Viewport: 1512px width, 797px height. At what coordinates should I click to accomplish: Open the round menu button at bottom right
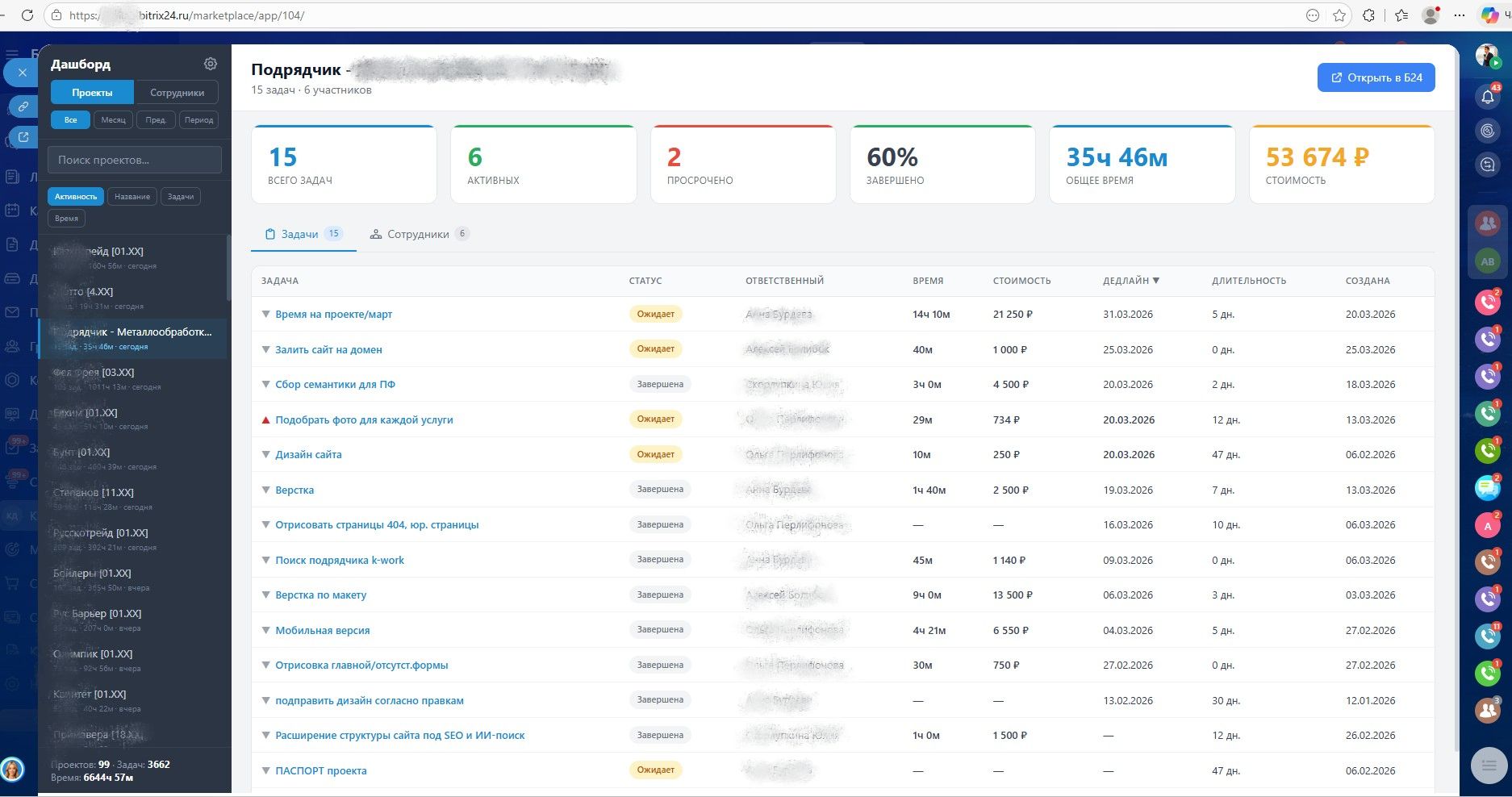(x=1489, y=766)
